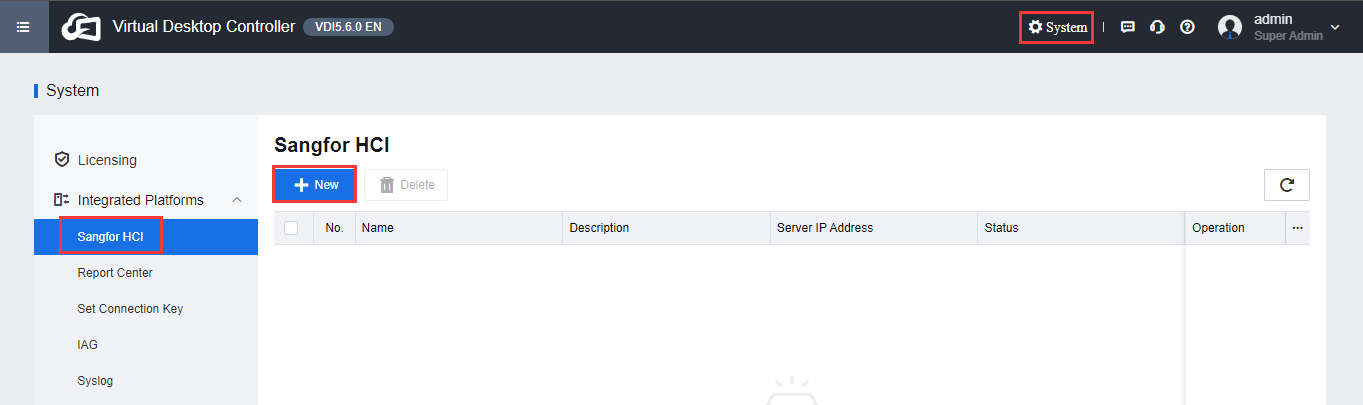Click New to add an HCI platform

click(x=315, y=185)
